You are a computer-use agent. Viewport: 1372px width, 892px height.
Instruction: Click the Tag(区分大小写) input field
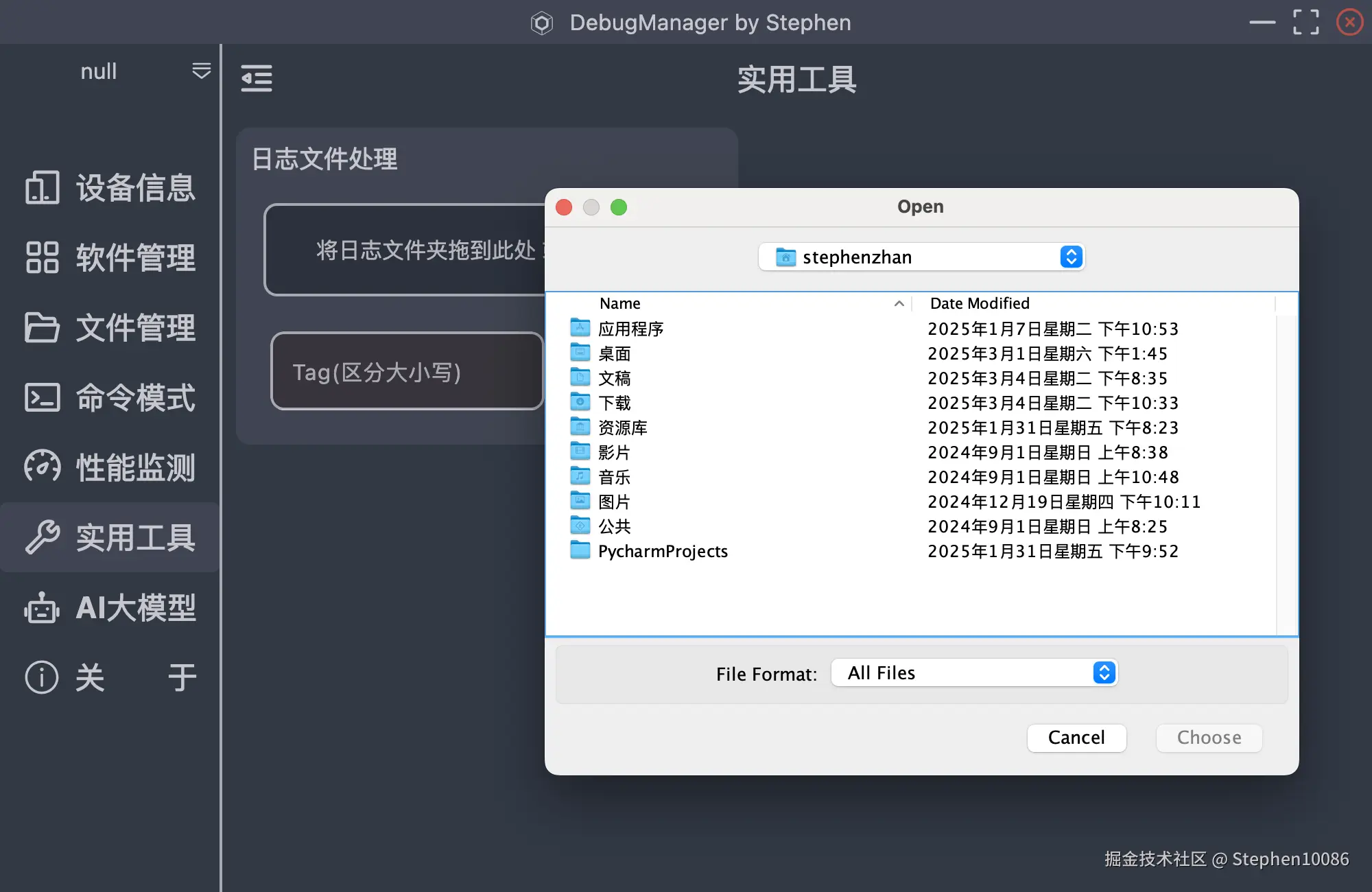[407, 371]
